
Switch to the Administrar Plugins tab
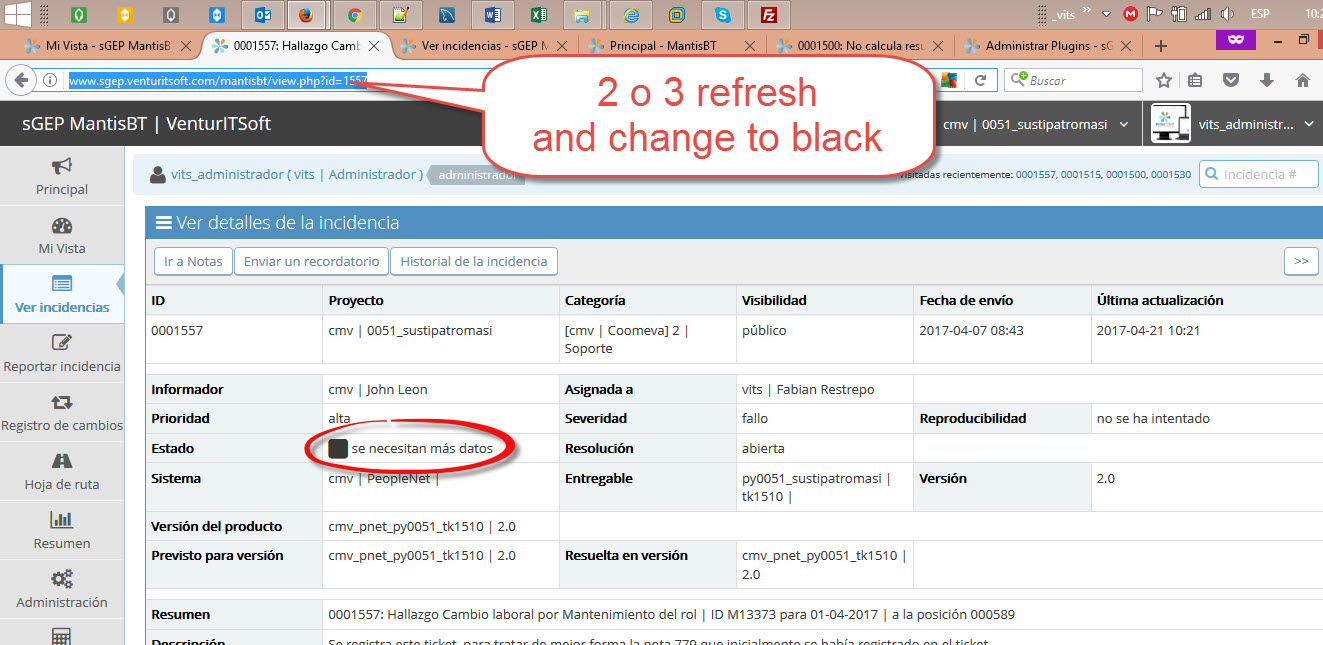[x=1049, y=46]
